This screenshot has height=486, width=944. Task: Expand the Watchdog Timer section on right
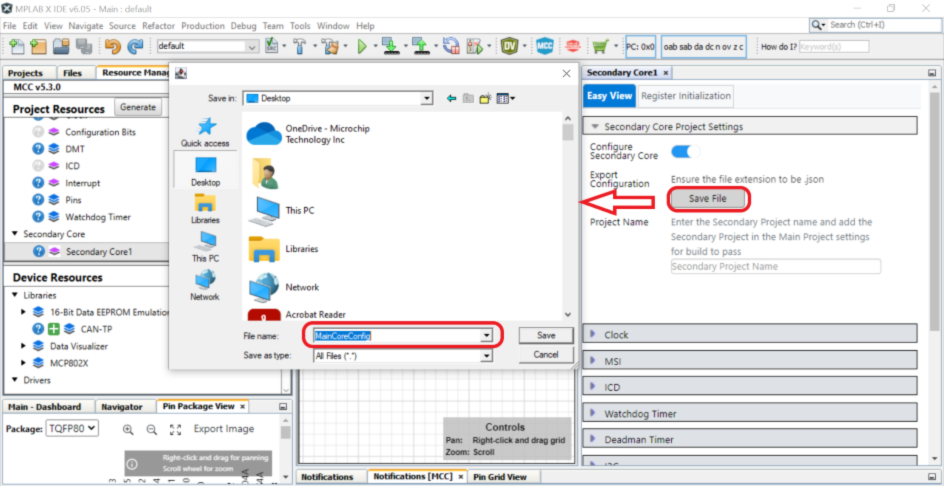(x=750, y=413)
